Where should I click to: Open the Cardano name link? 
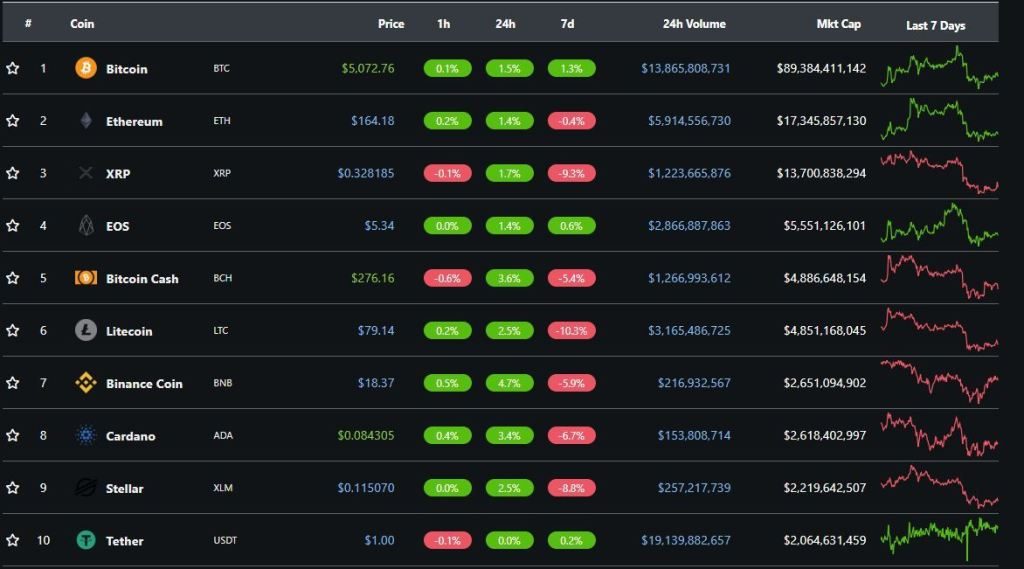131,436
